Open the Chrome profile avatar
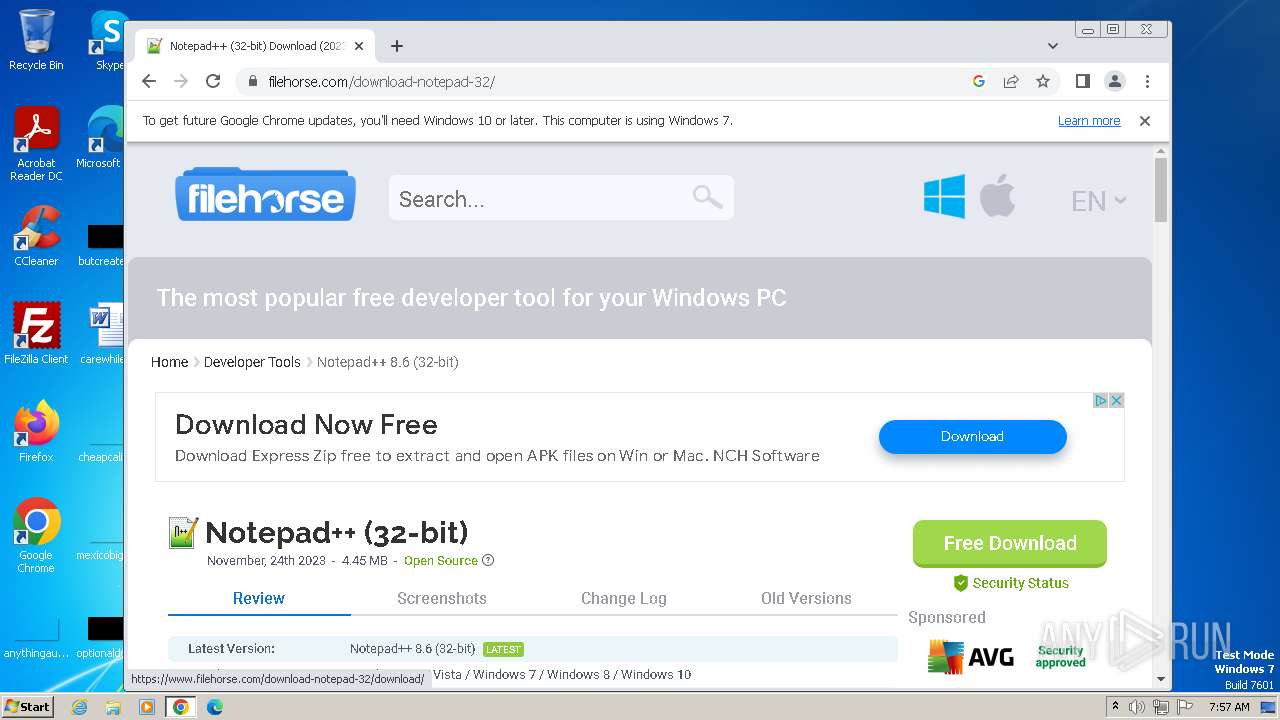 click(x=1114, y=81)
